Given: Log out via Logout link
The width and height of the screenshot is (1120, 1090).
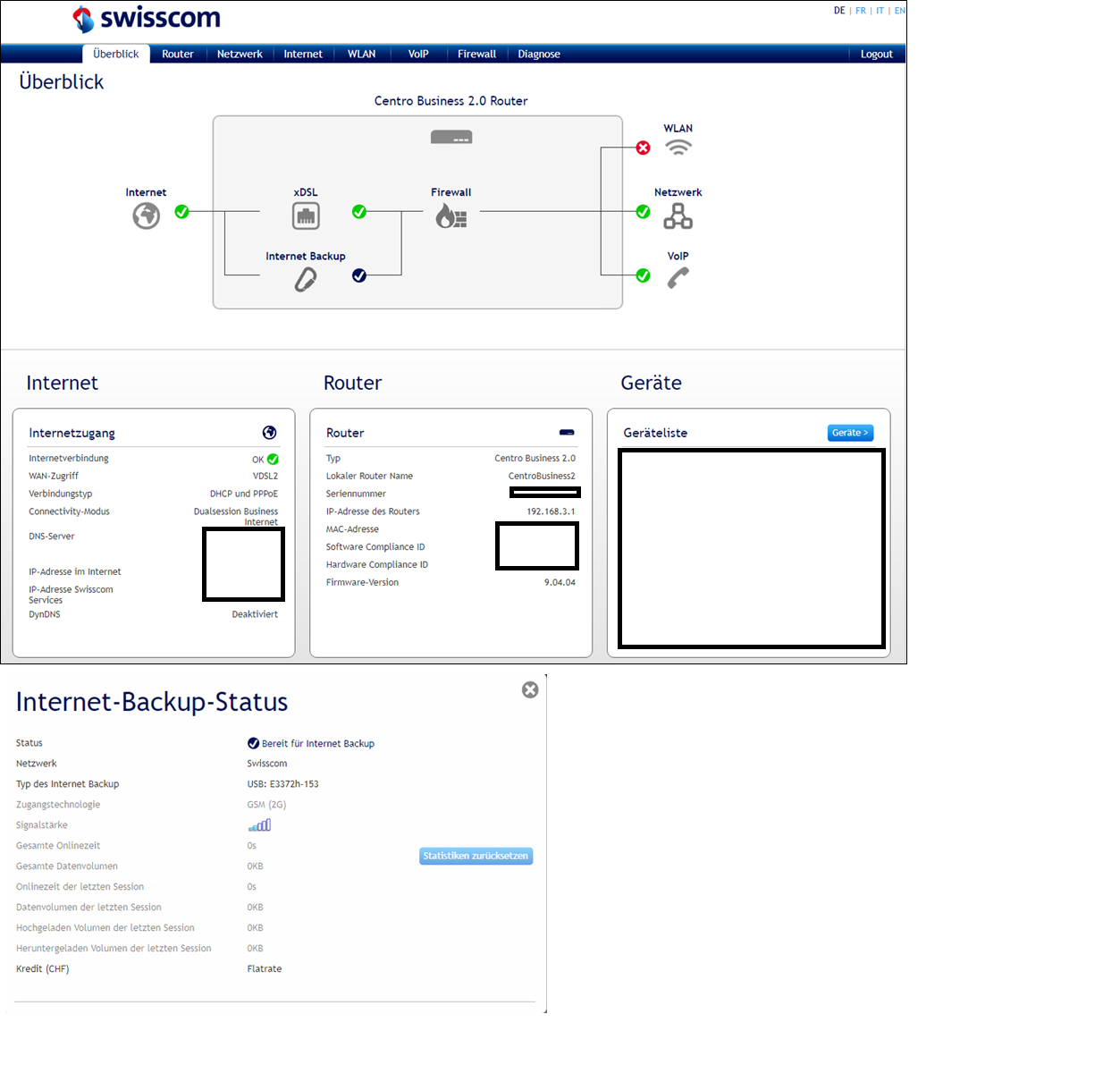Looking at the screenshot, I should coord(876,54).
